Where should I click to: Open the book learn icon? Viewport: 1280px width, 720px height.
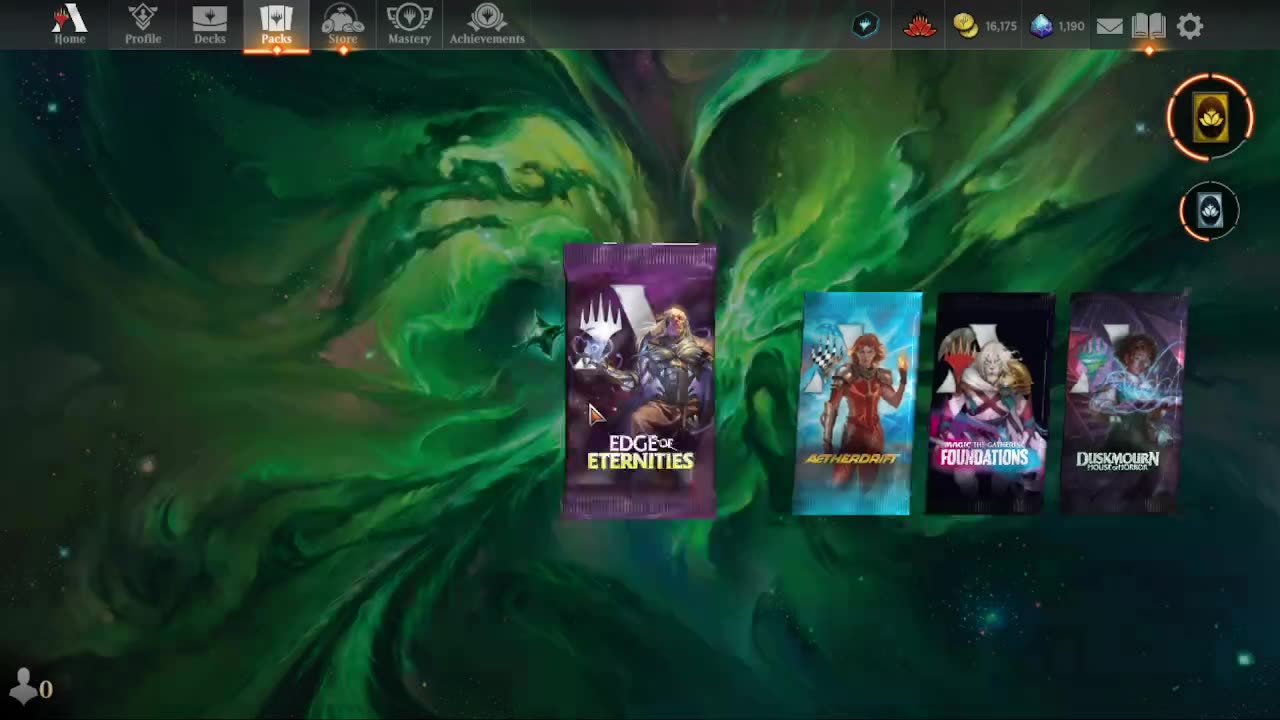click(1149, 26)
